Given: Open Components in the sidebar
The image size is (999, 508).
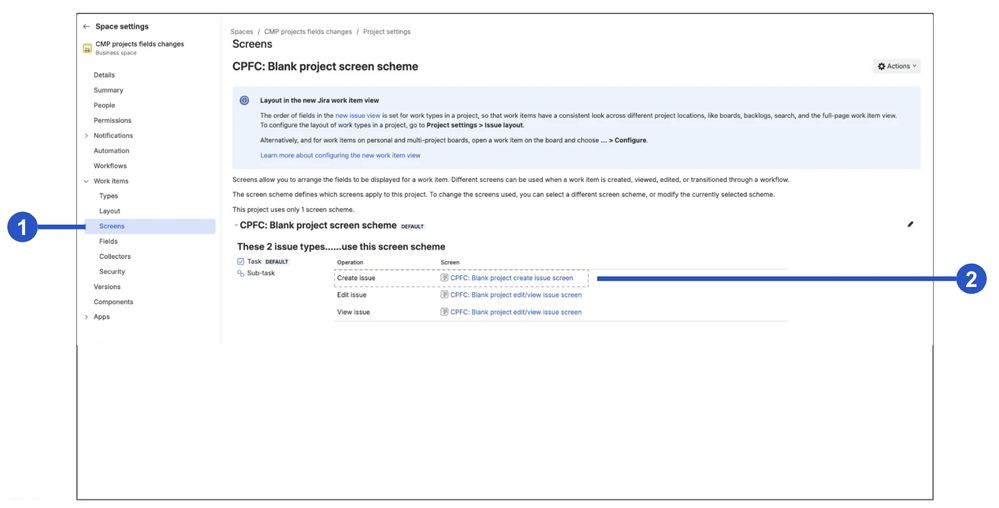Looking at the screenshot, I should click(x=113, y=302).
